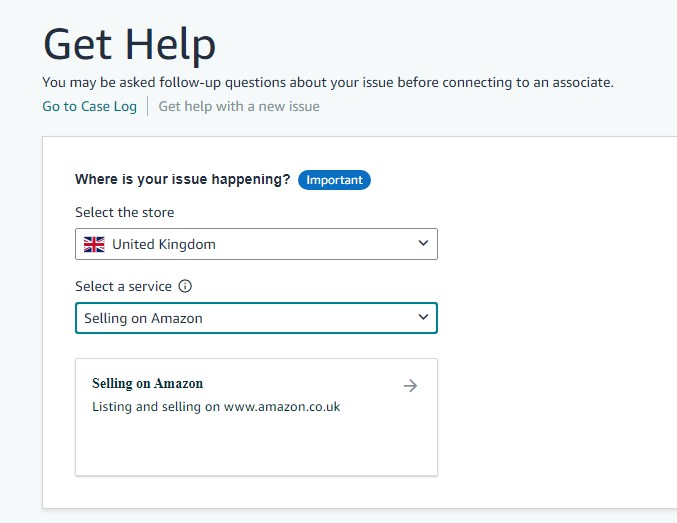Click the follow-up questions notice text

pyautogui.click(x=328, y=82)
